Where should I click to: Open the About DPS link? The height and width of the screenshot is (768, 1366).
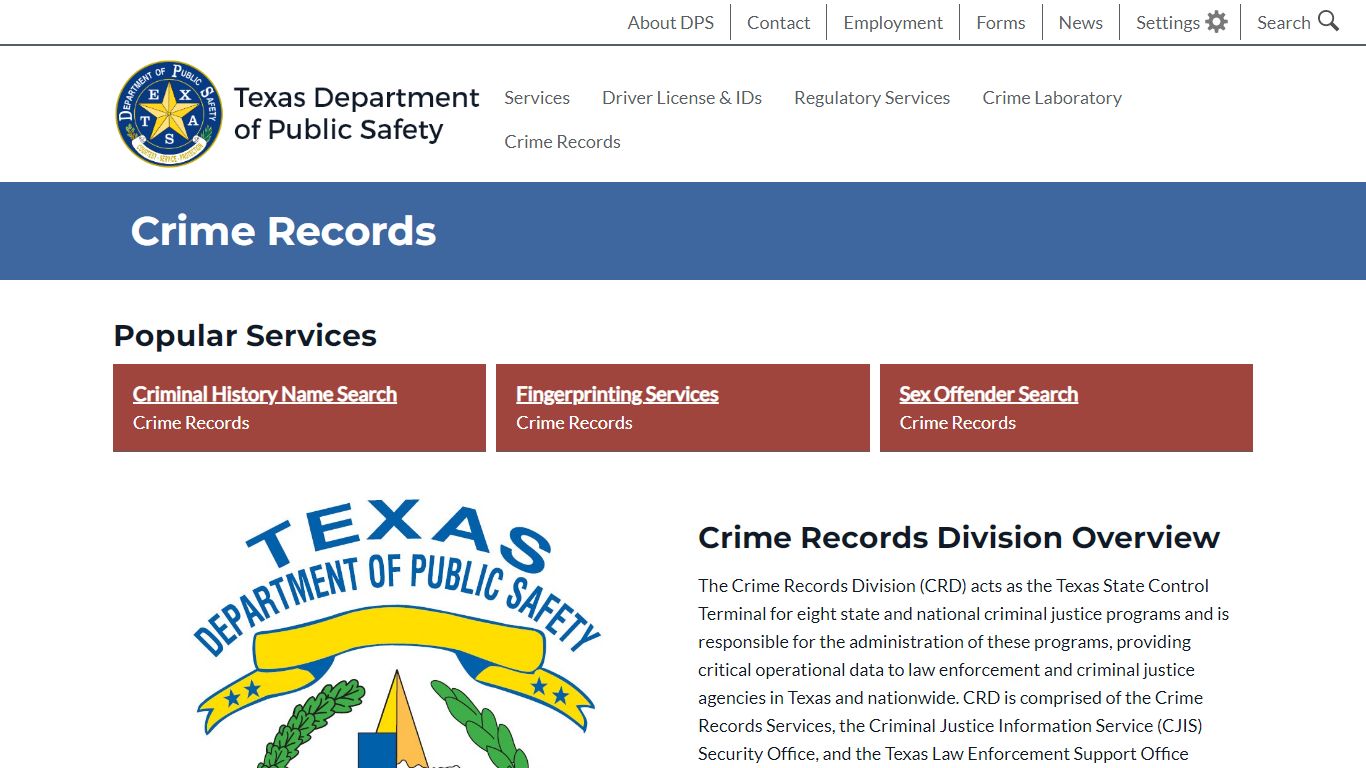coord(671,22)
